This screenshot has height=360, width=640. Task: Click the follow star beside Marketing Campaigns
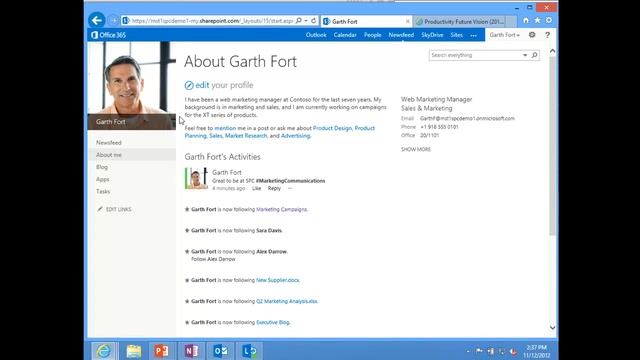point(187,209)
